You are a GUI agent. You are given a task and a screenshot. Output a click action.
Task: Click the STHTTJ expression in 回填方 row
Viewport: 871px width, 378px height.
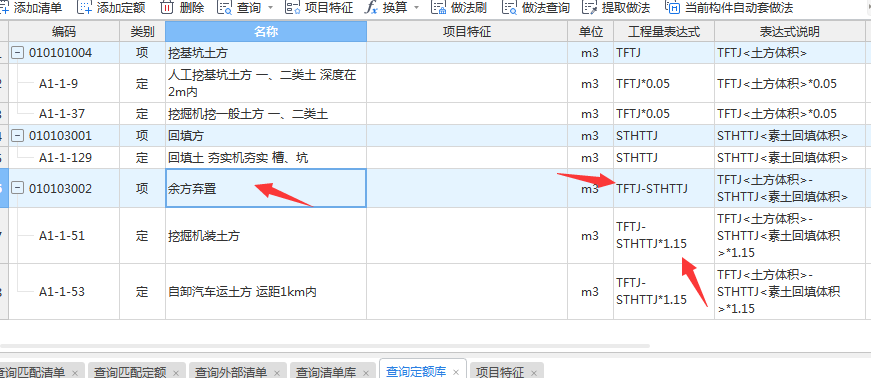664,136
